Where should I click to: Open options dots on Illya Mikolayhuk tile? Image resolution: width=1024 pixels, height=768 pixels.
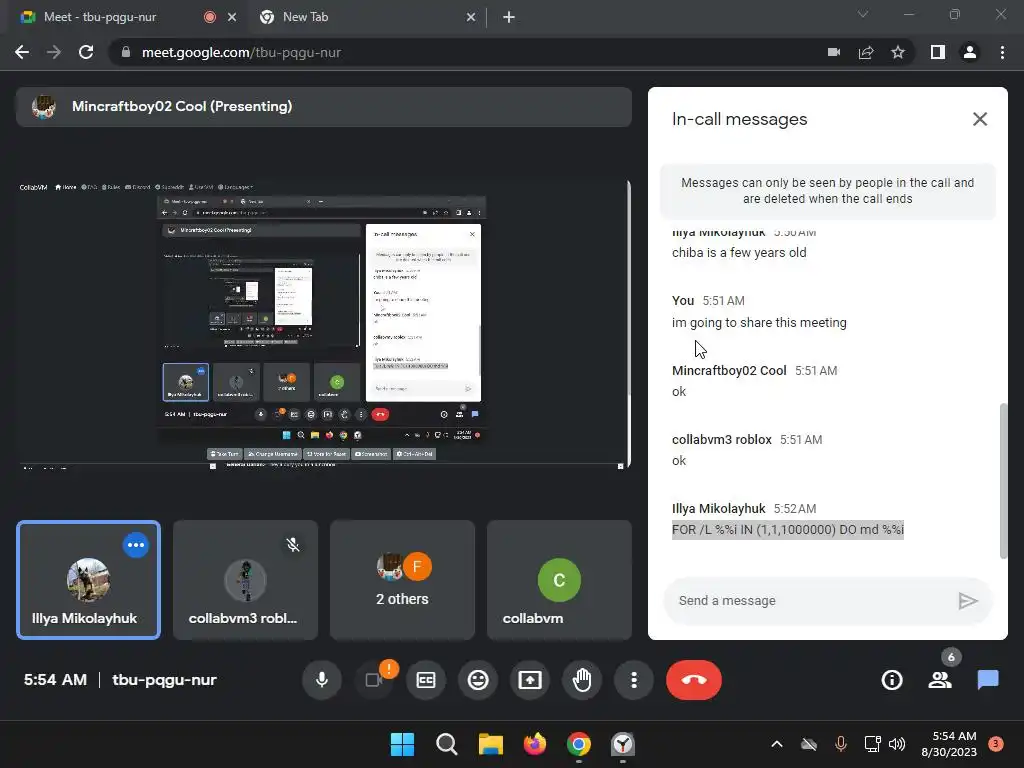coord(136,545)
